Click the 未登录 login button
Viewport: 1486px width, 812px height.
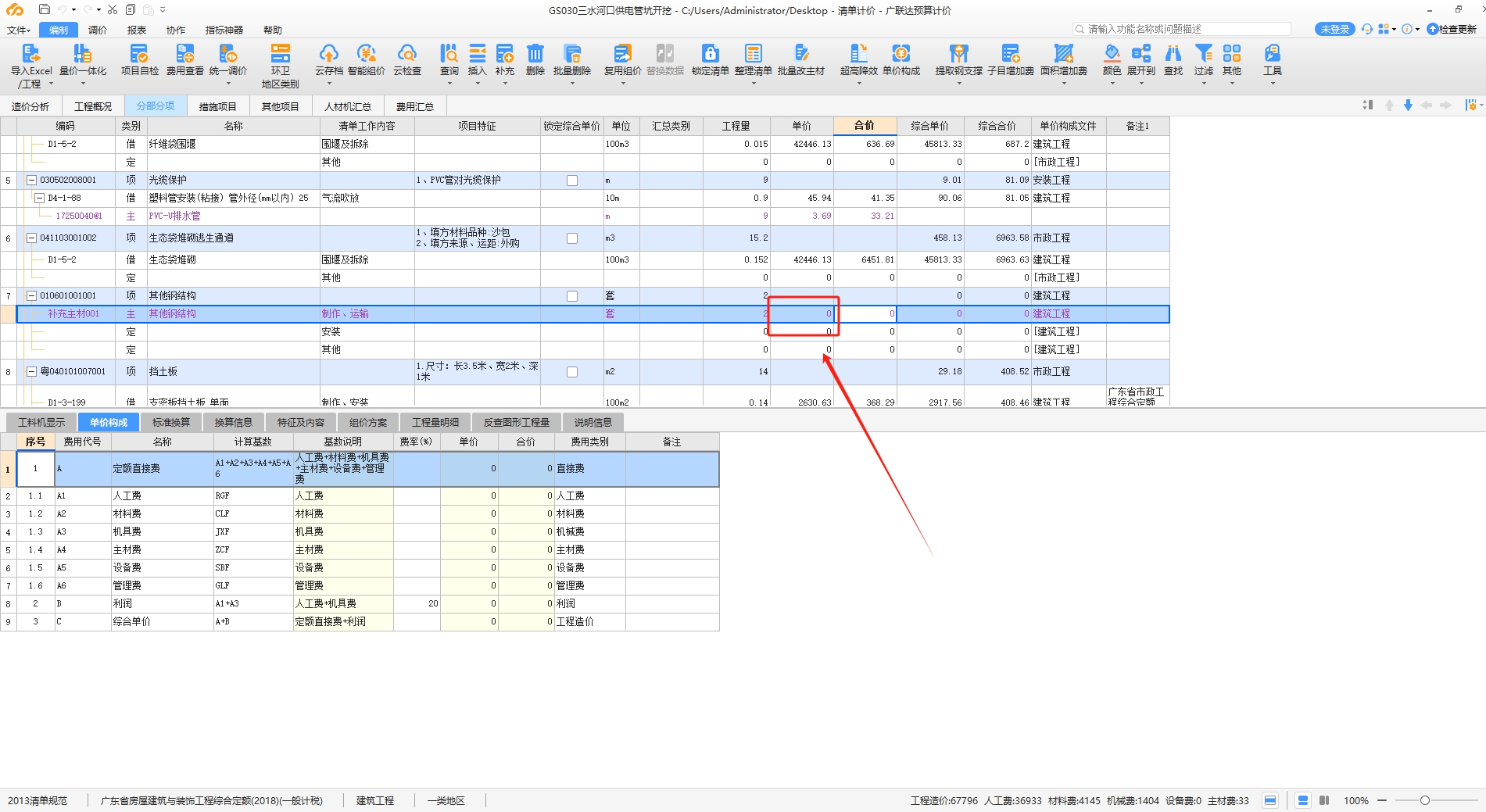coord(1334,29)
